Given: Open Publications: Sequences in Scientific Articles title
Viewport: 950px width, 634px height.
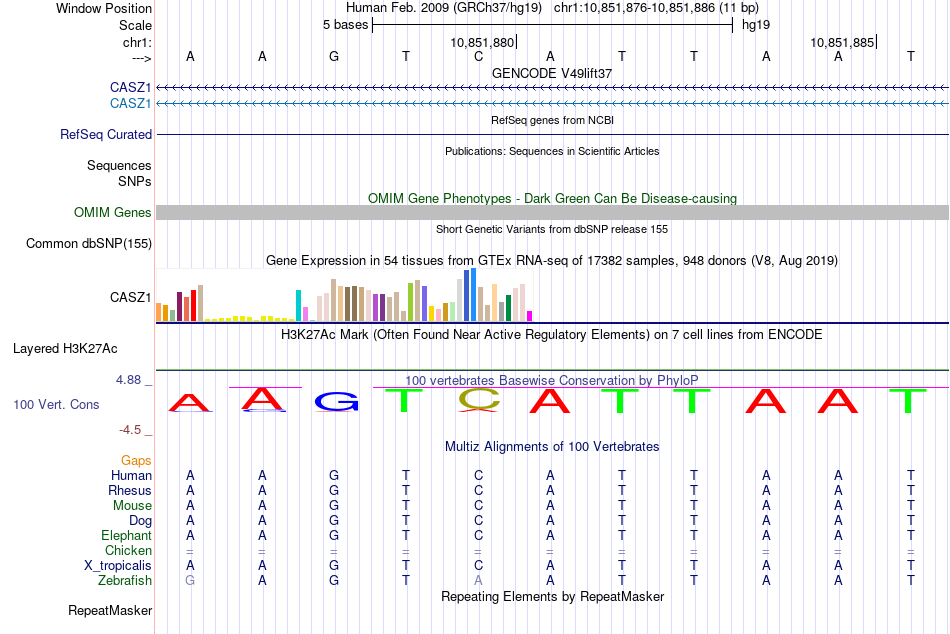Looking at the screenshot, I should click(x=552, y=151).
